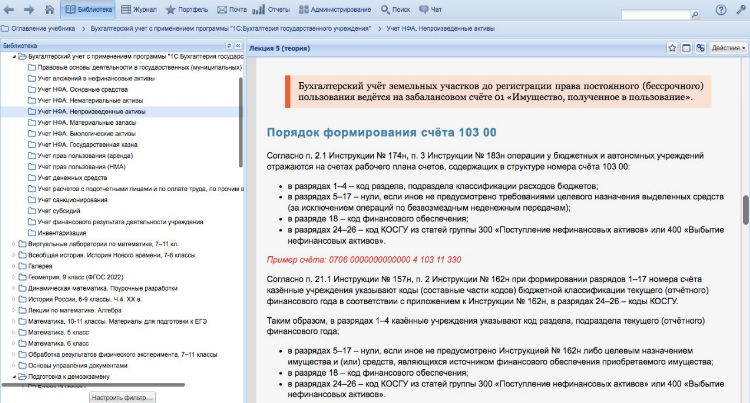This screenshot has height=403, width=750.
Task: Click the Настроить фильтр button
Action: click(x=122, y=397)
